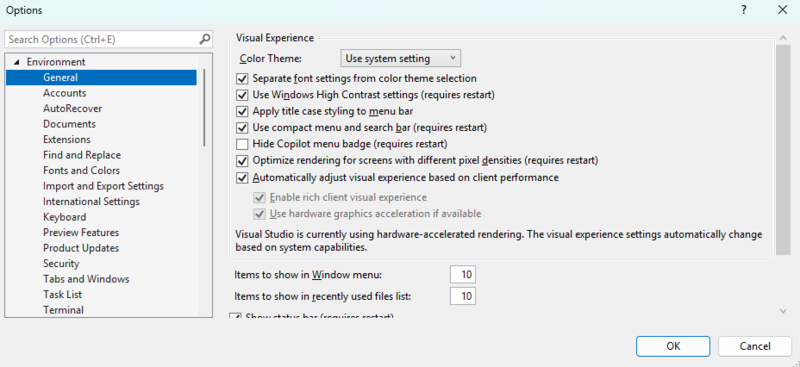Open AutoRecover settings
The width and height of the screenshot is (800, 367).
(72, 109)
